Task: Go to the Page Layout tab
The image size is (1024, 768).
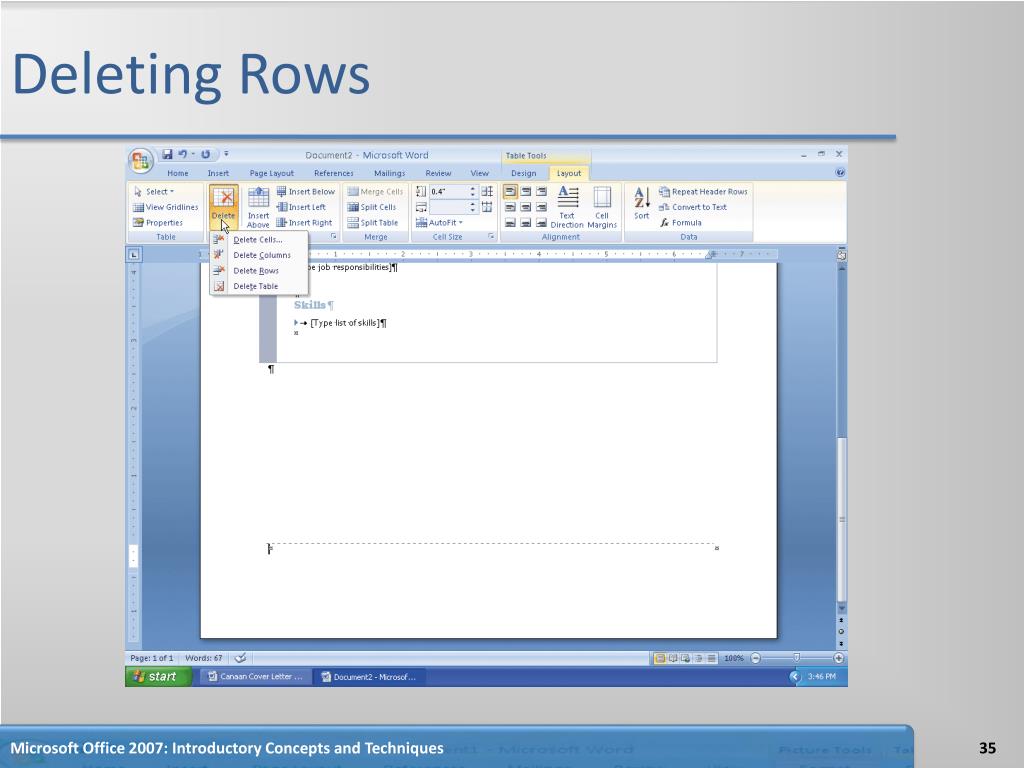Action: point(272,173)
